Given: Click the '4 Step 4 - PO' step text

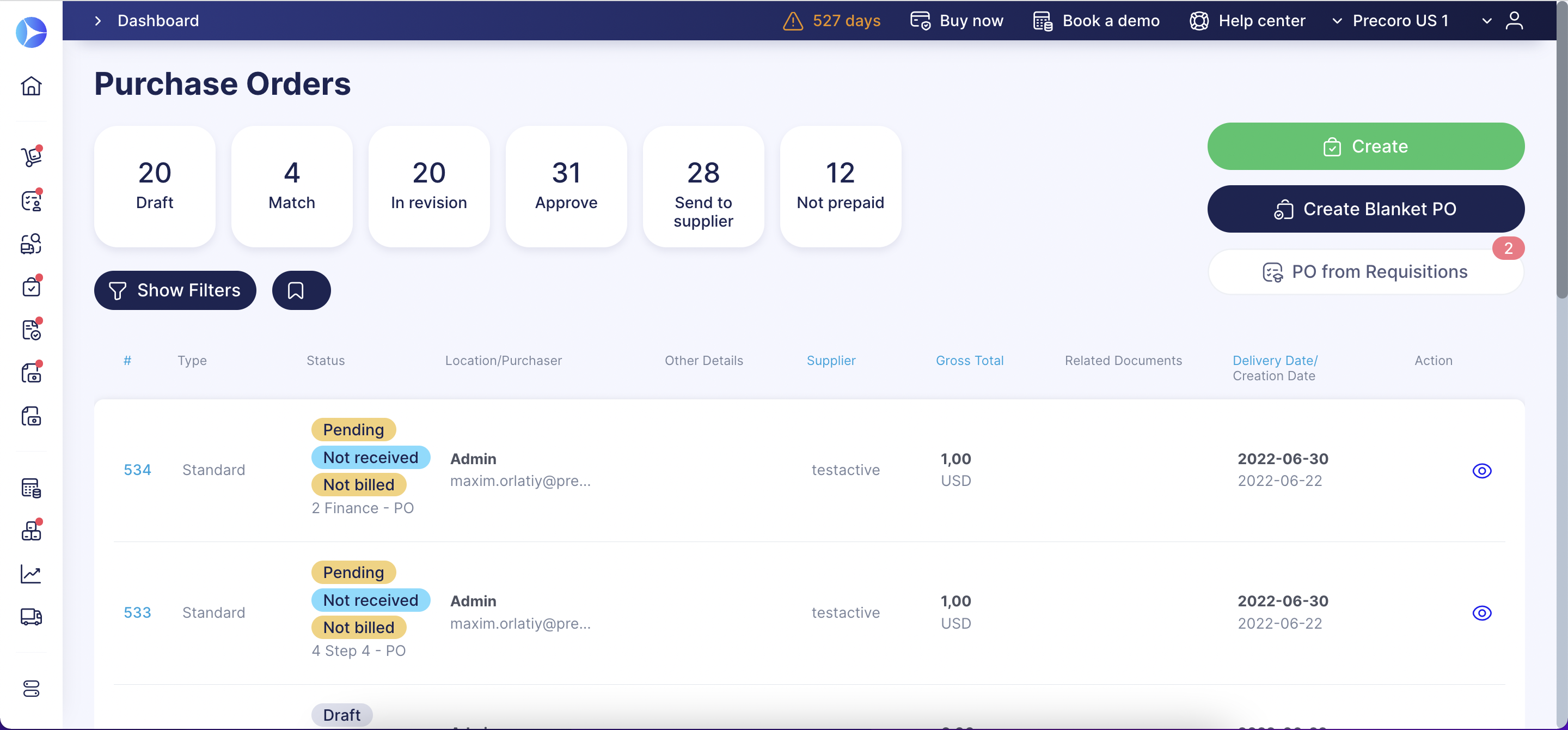Looking at the screenshot, I should pyautogui.click(x=359, y=651).
